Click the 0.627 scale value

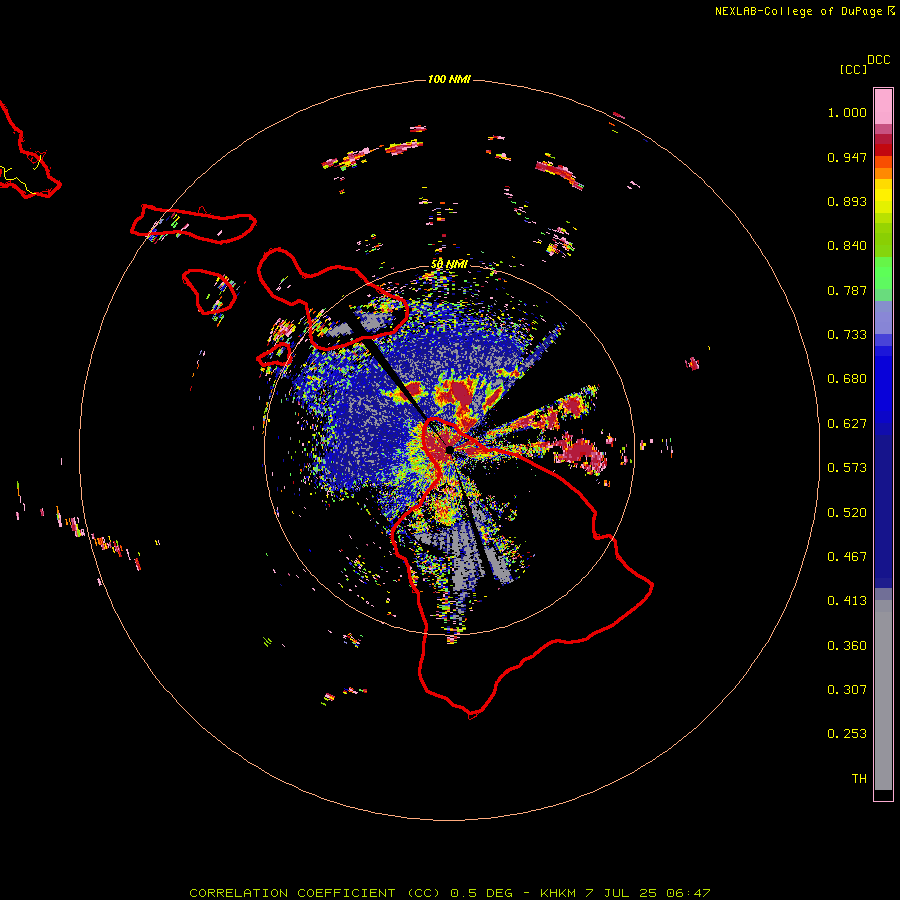pyautogui.click(x=847, y=424)
